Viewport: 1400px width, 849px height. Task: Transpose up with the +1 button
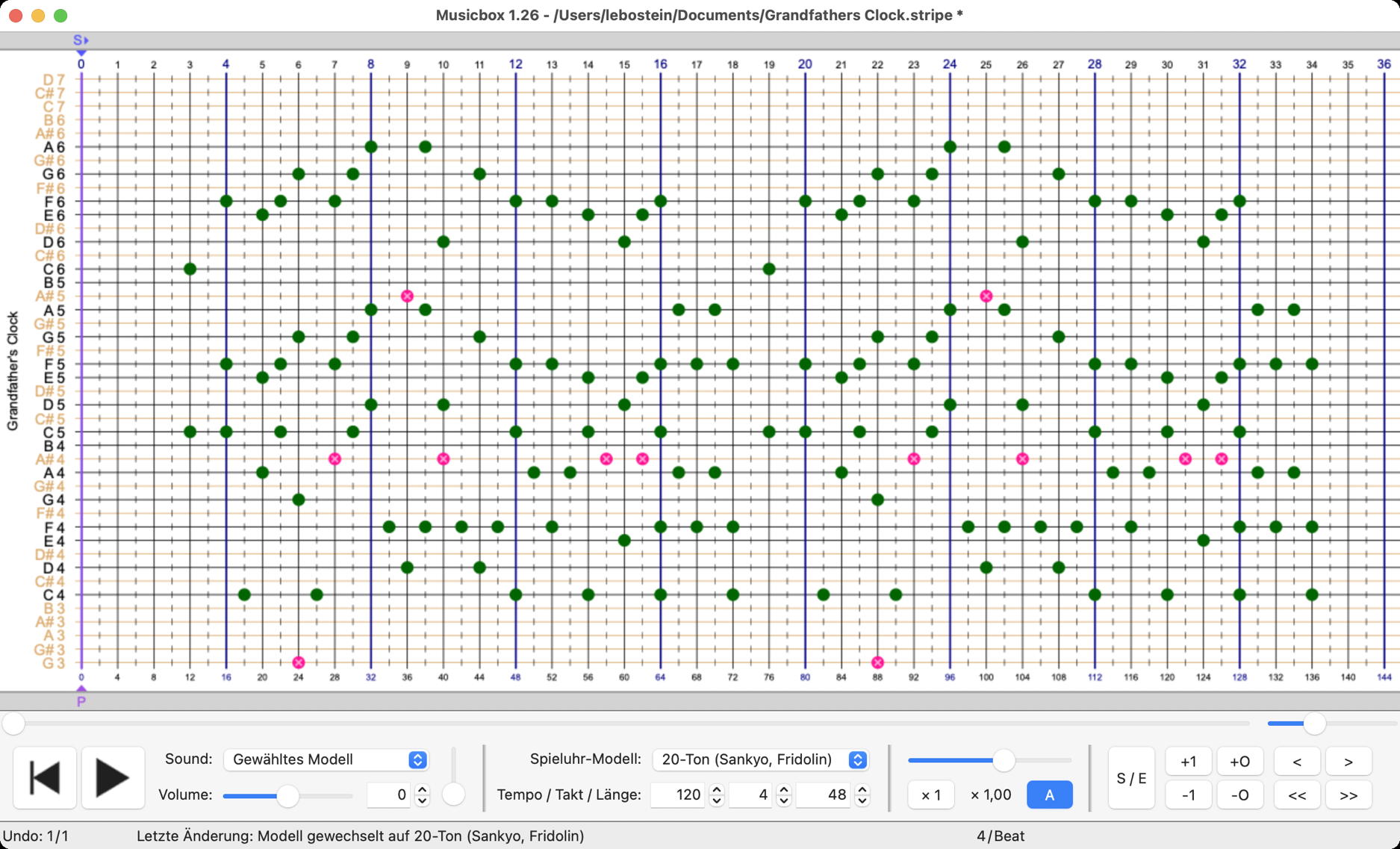[1188, 762]
